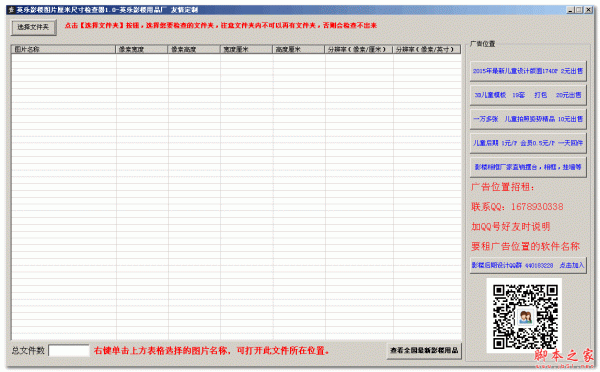Image resolution: width=600 pixels, height=372 pixels.
Task: Click the 高度厘米 column header
Action: pyautogui.click(x=299, y=49)
